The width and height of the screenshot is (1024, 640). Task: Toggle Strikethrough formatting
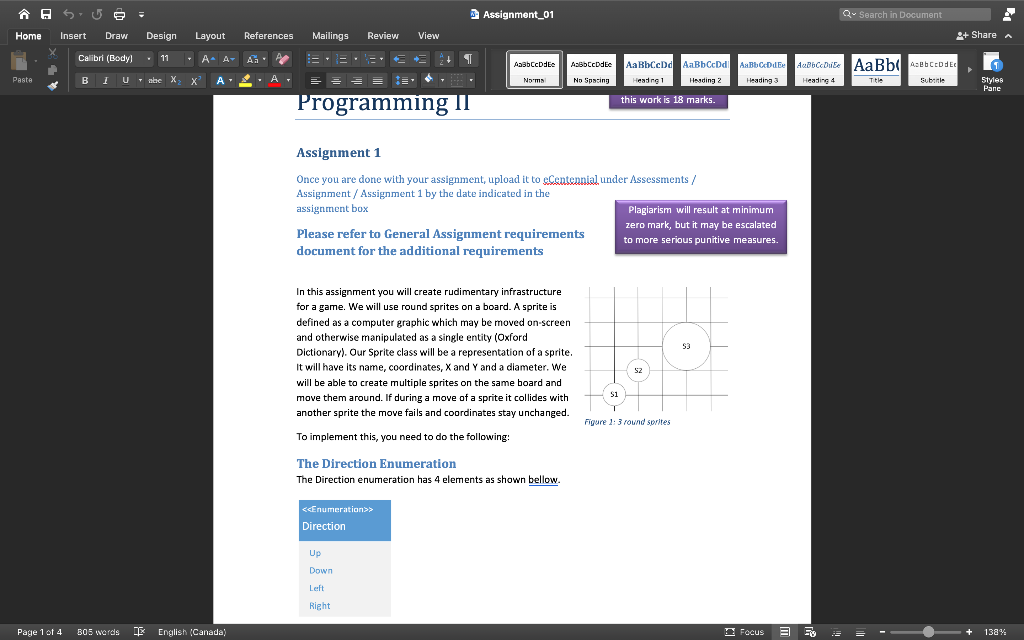[x=155, y=80]
